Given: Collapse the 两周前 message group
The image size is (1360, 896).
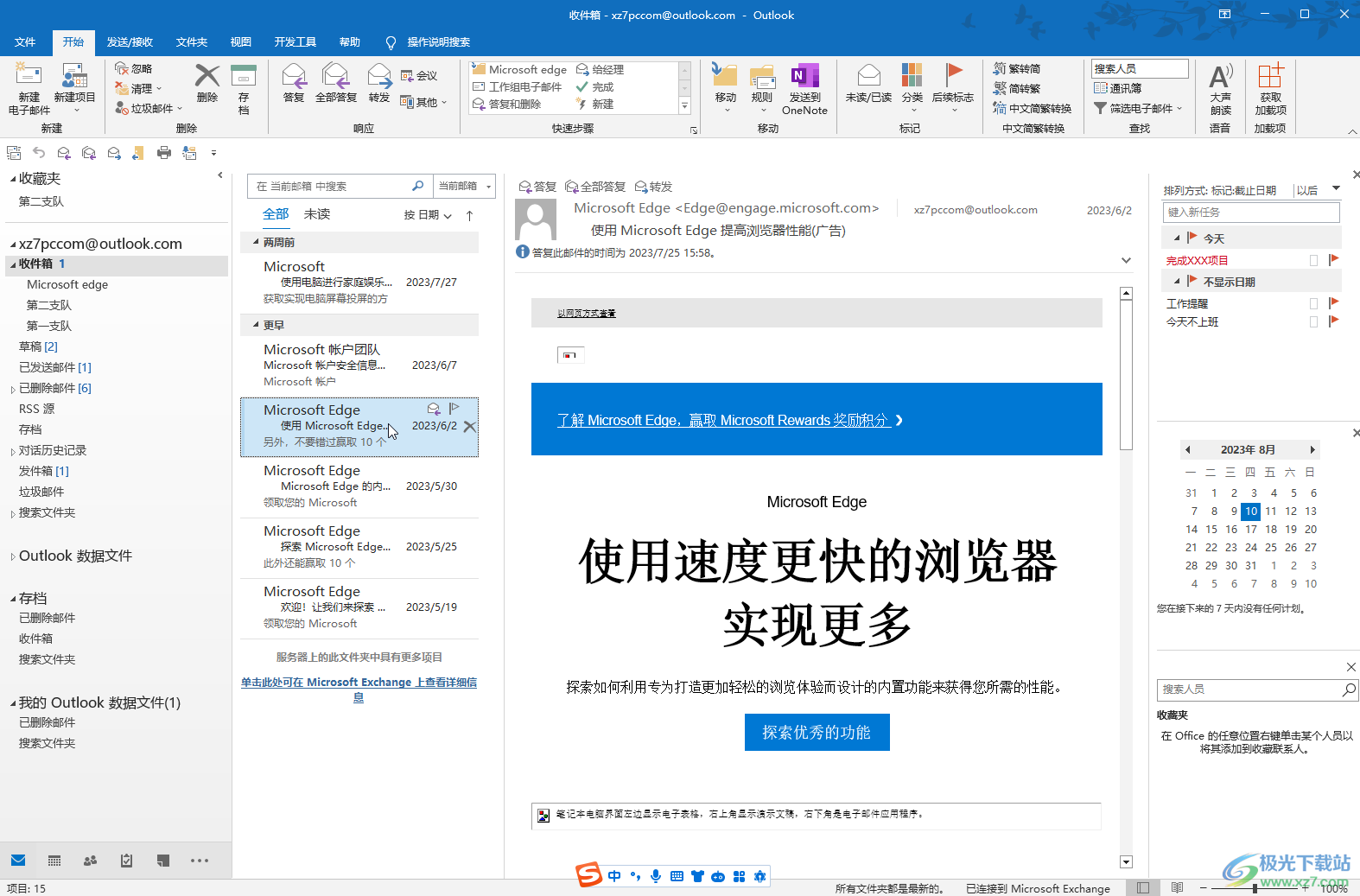Looking at the screenshot, I should [256, 242].
